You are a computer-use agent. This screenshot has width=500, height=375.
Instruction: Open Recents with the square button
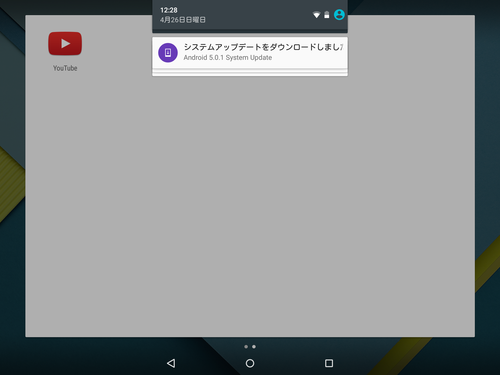[x=329, y=363]
